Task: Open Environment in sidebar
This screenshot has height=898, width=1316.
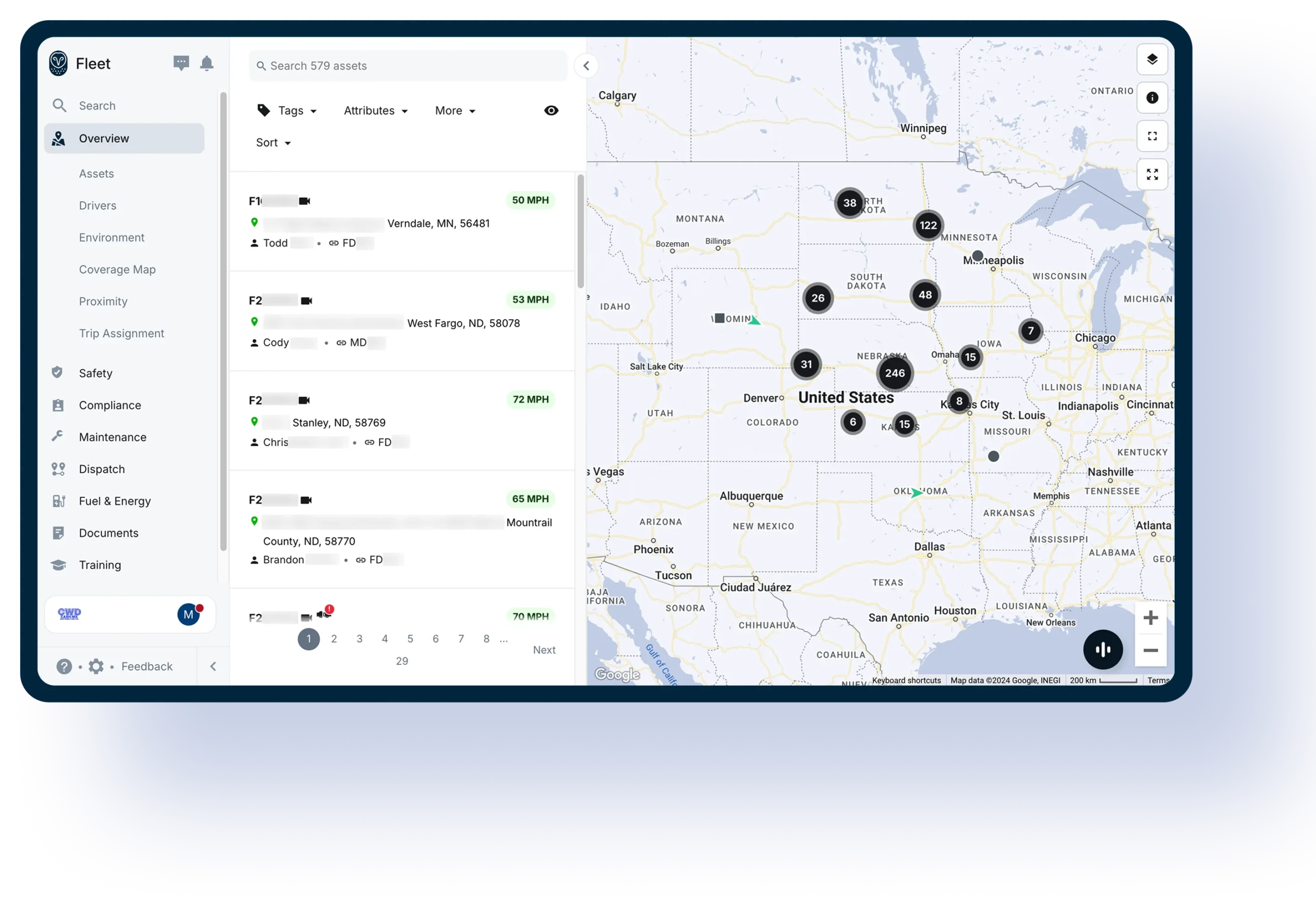Action: click(x=112, y=238)
